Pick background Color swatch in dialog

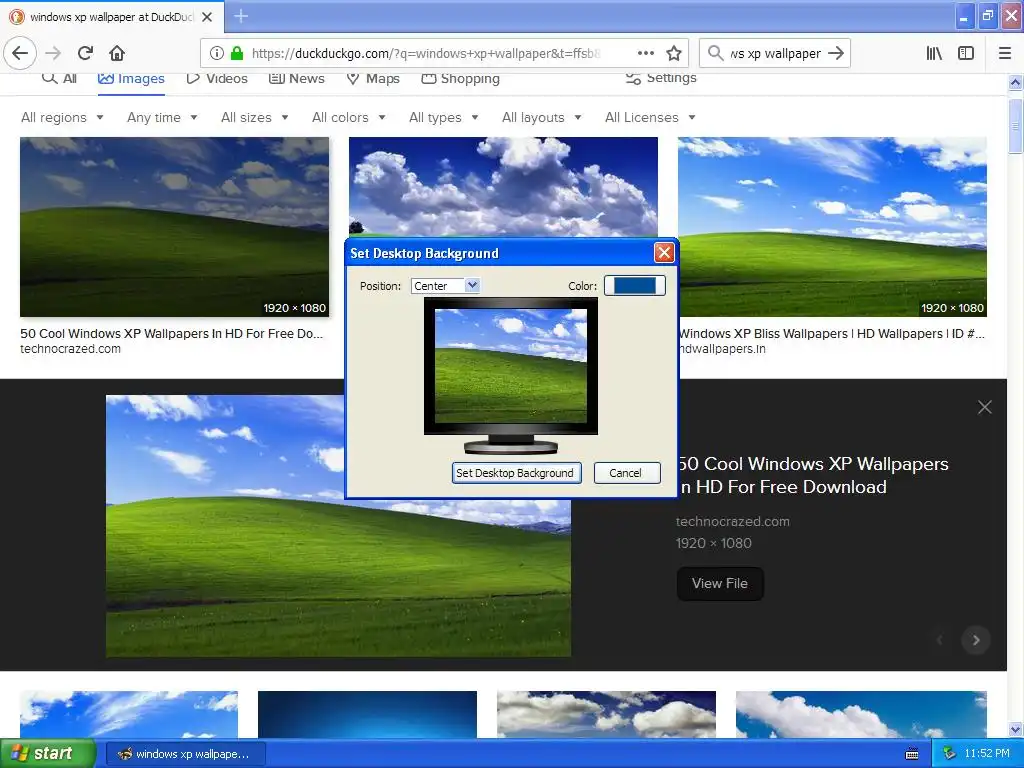coord(634,285)
